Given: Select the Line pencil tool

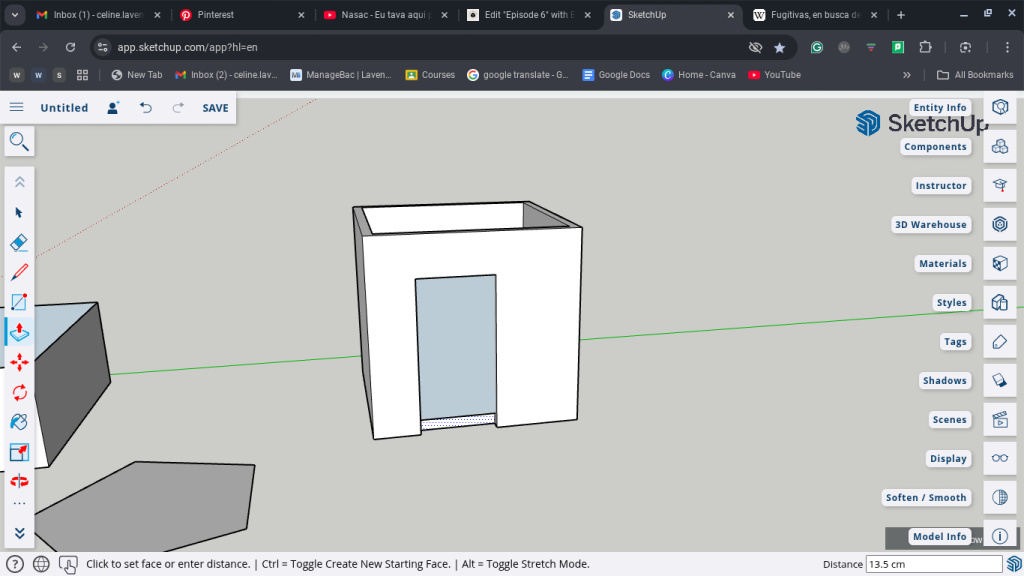Looking at the screenshot, I should (x=19, y=272).
